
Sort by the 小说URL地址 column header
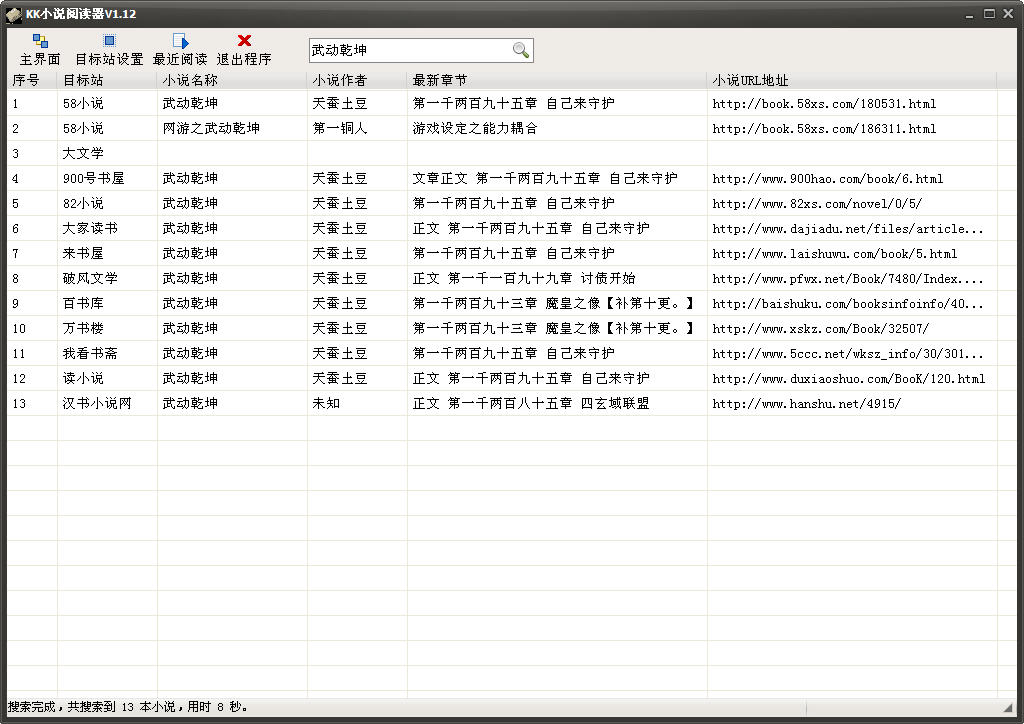[852, 80]
